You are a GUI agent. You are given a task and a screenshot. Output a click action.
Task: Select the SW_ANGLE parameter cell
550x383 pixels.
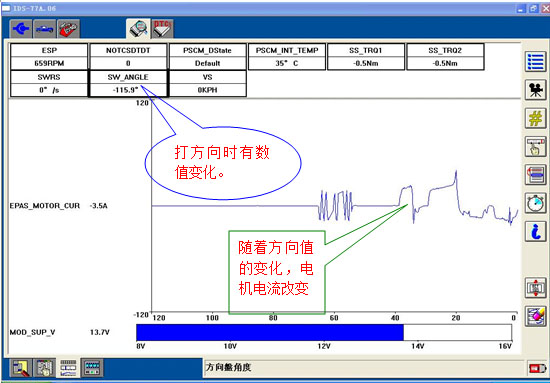coord(128,83)
